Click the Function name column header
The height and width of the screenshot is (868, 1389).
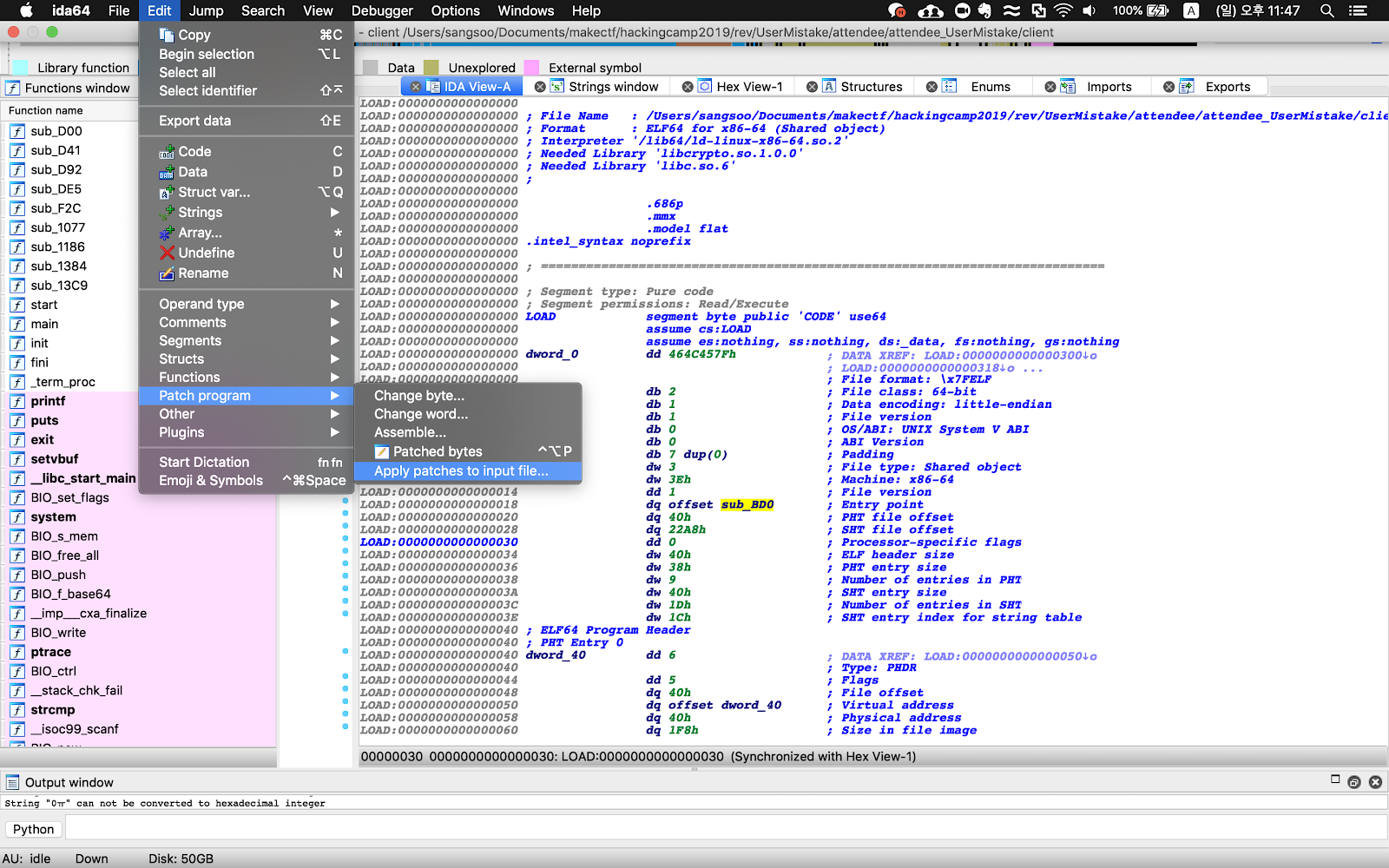click(46, 110)
